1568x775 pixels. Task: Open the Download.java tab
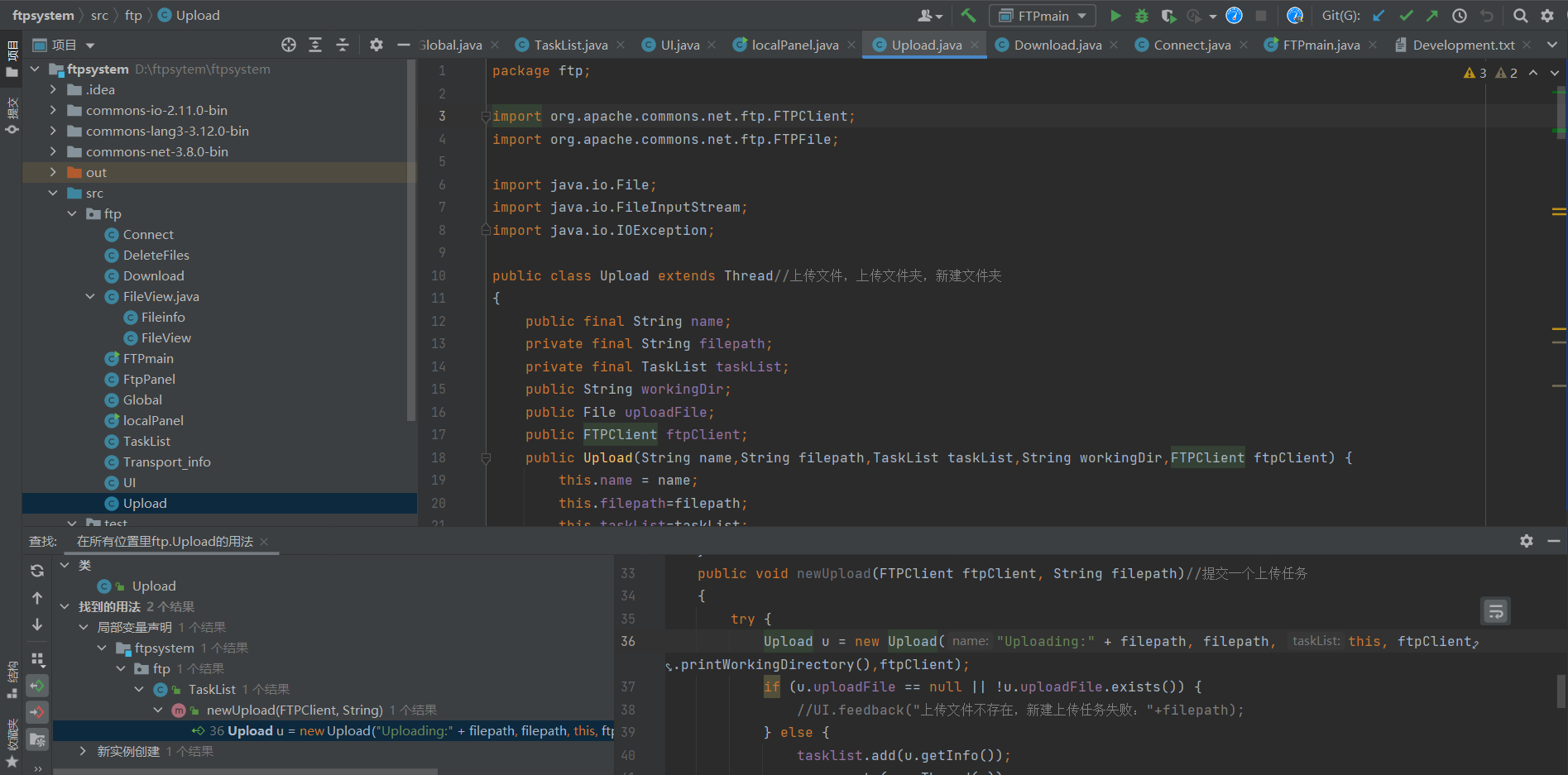1057,45
